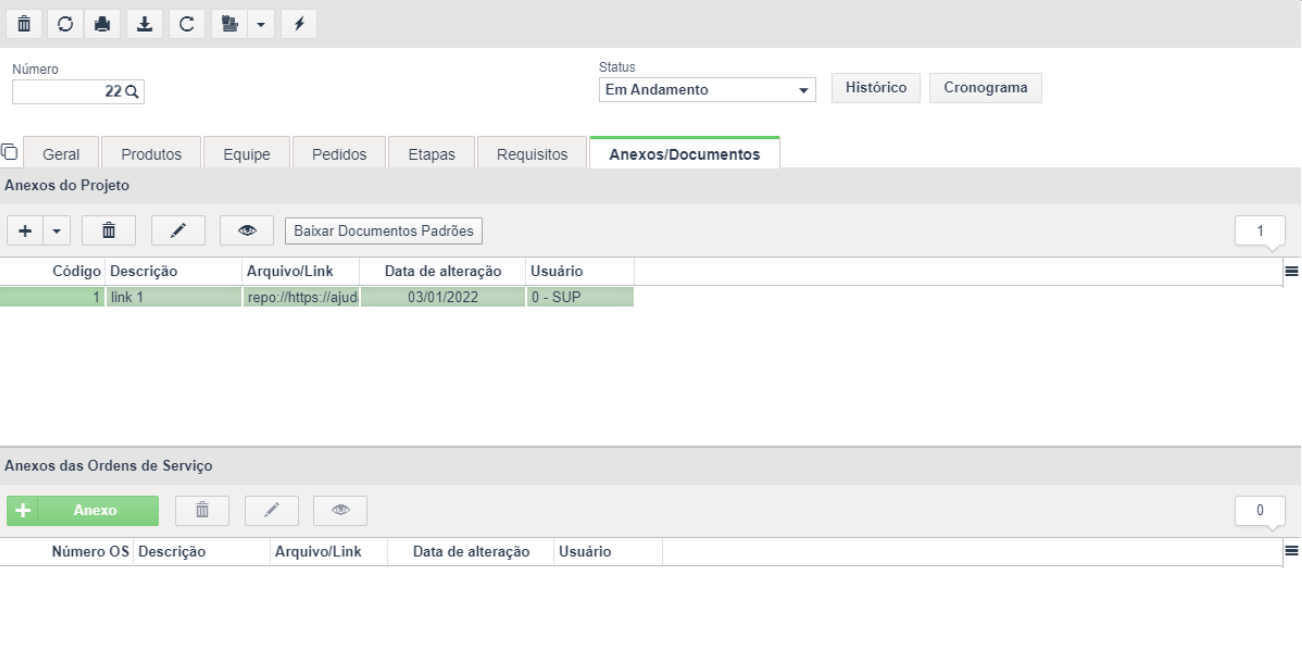Click the magnifier search icon in Número field
The width and height of the screenshot is (1302, 652).
(x=132, y=91)
